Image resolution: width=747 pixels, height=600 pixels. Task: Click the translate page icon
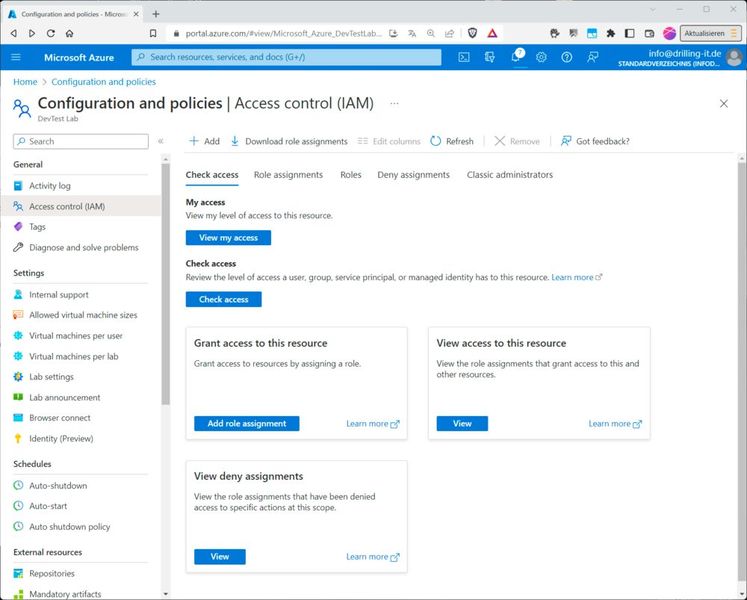tap(412, 33)
